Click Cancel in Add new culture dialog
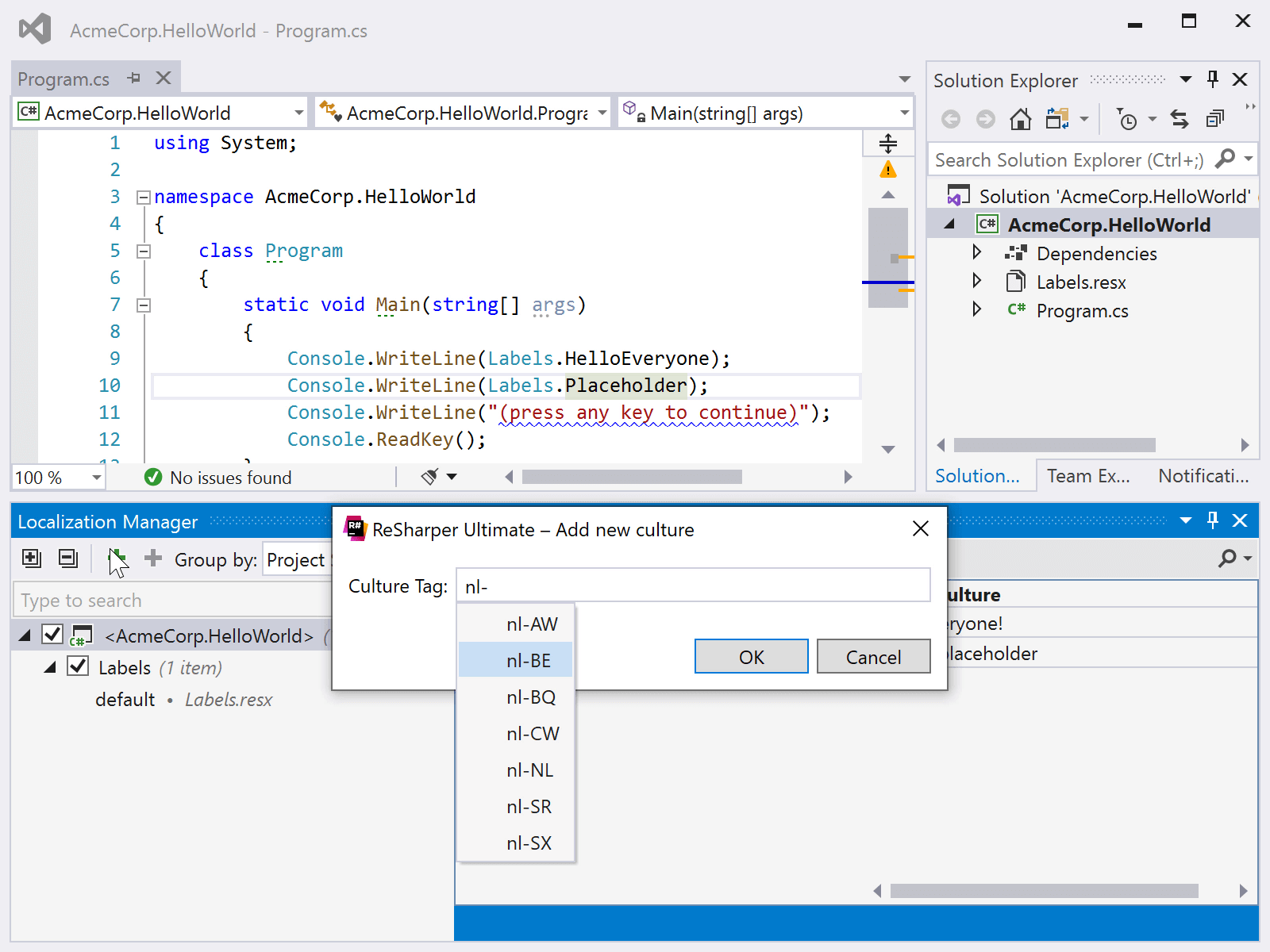This screenshot has width=1270, height=952. 873,656
